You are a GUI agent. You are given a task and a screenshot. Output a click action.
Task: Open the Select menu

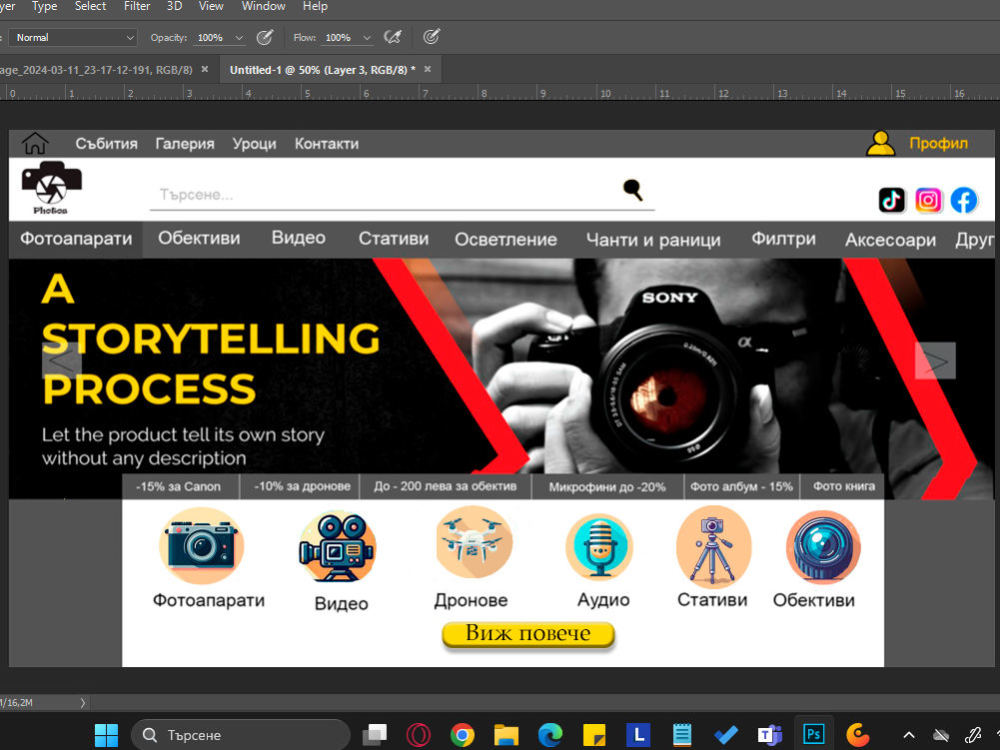(90, 6)
